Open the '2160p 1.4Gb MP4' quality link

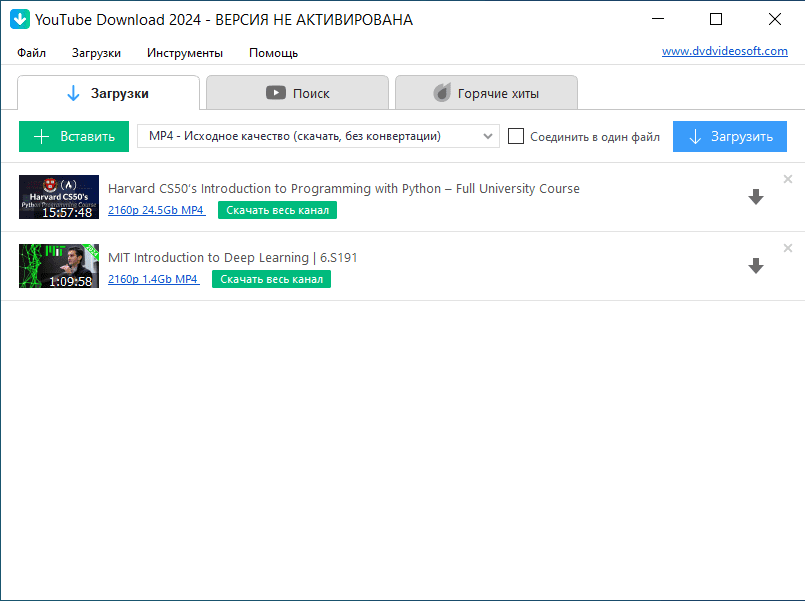point(154,279)
